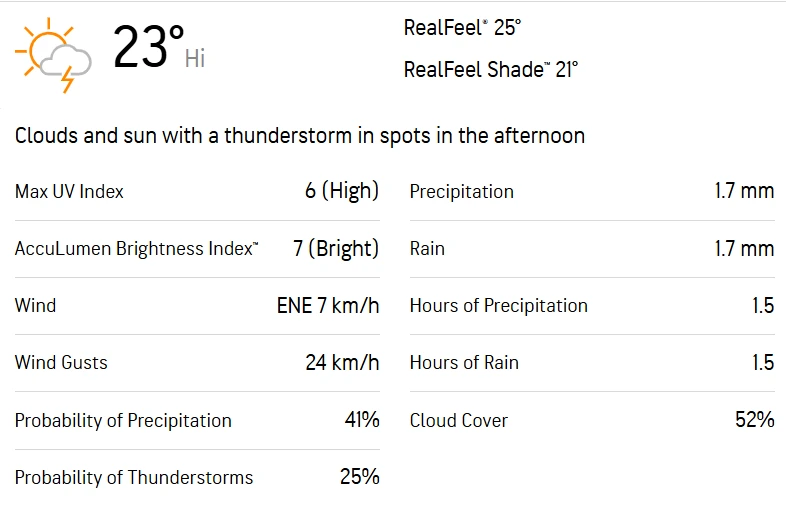Select the 41% precipitation probability value

(362, 420)
